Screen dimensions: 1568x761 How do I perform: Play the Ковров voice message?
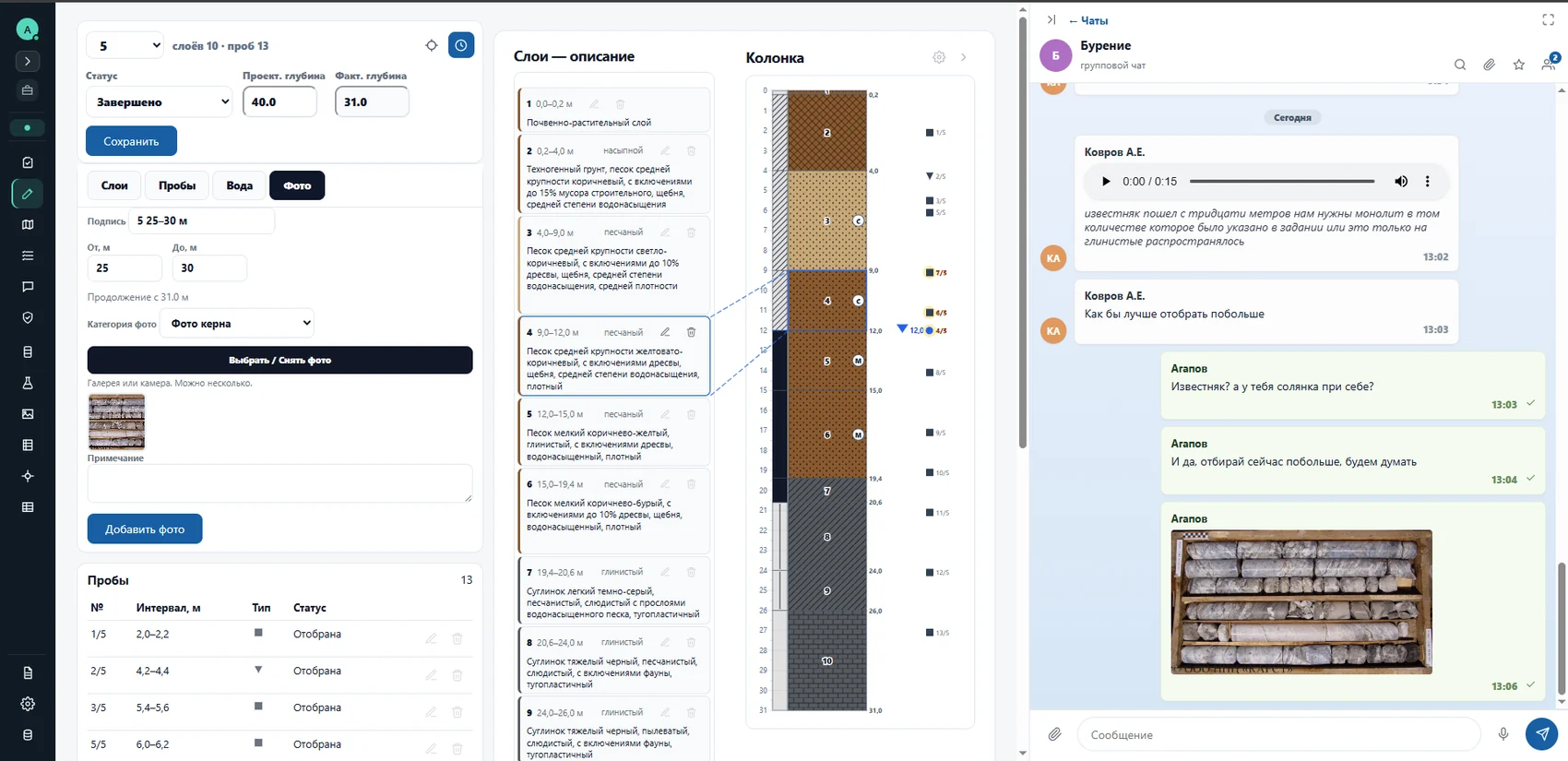pos(1106,182)
